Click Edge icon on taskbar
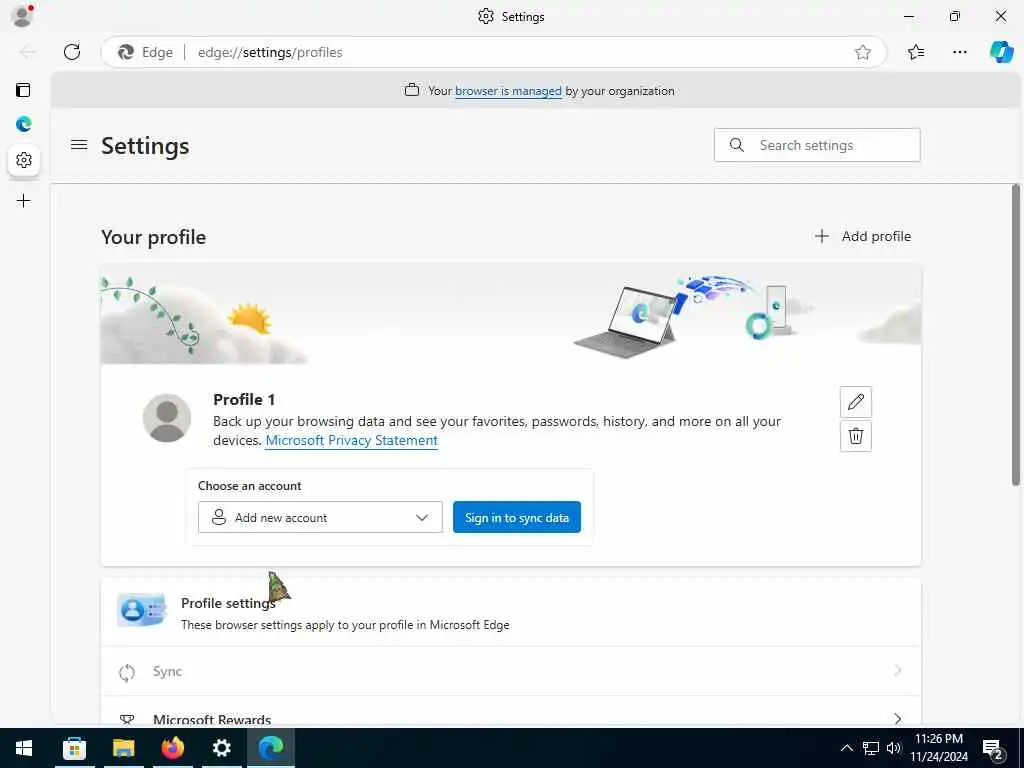This screenshot has height=768, width=1024. [x=270, y=748]
